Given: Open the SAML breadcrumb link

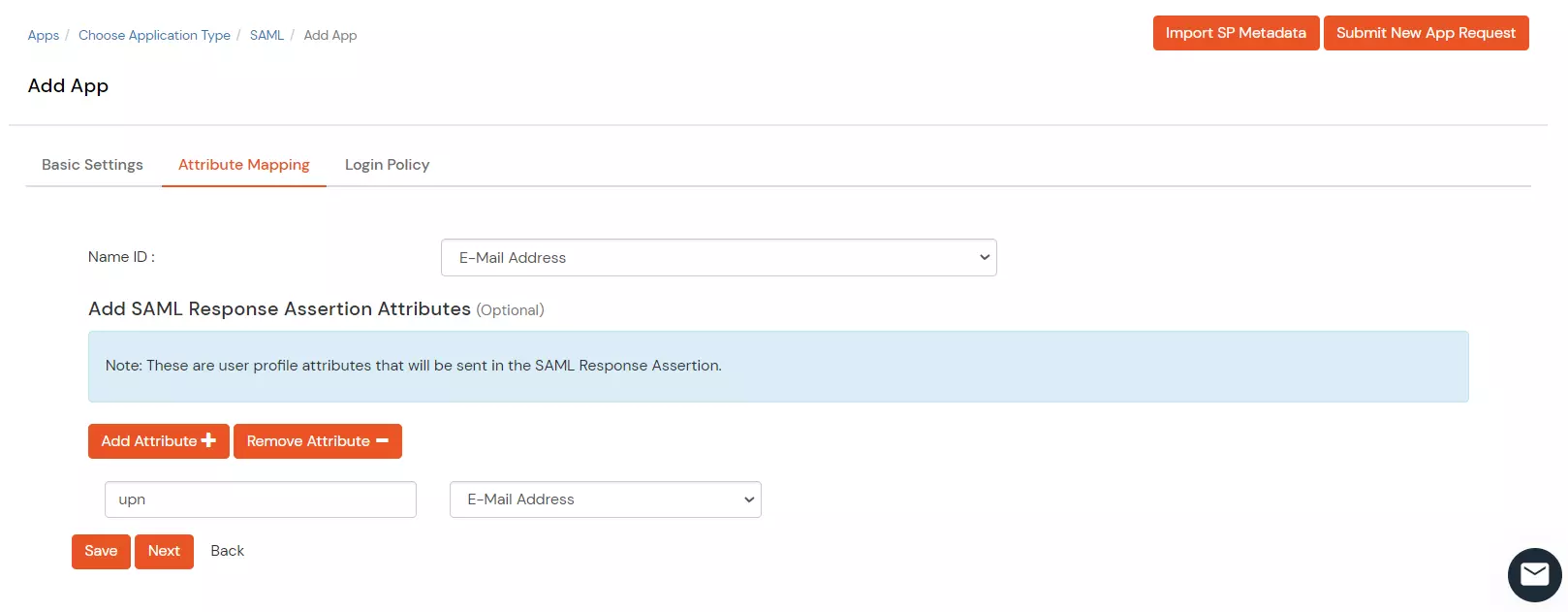Looking at the screenshot, I should click(267, 35).
